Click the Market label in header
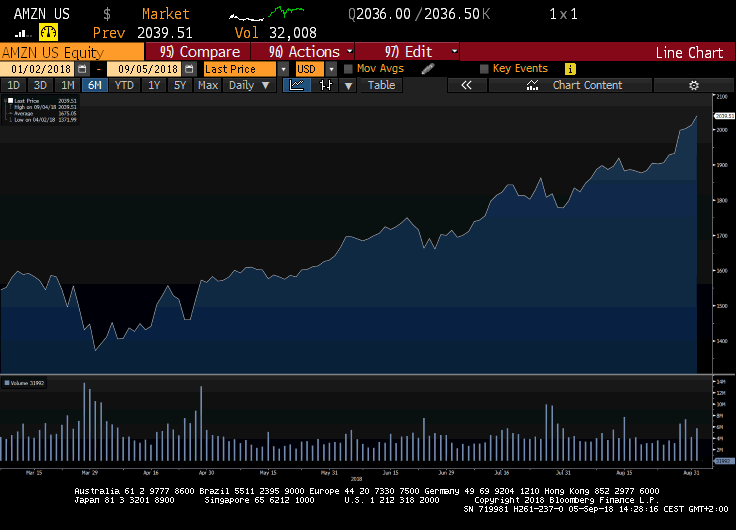 coord(166,14)
